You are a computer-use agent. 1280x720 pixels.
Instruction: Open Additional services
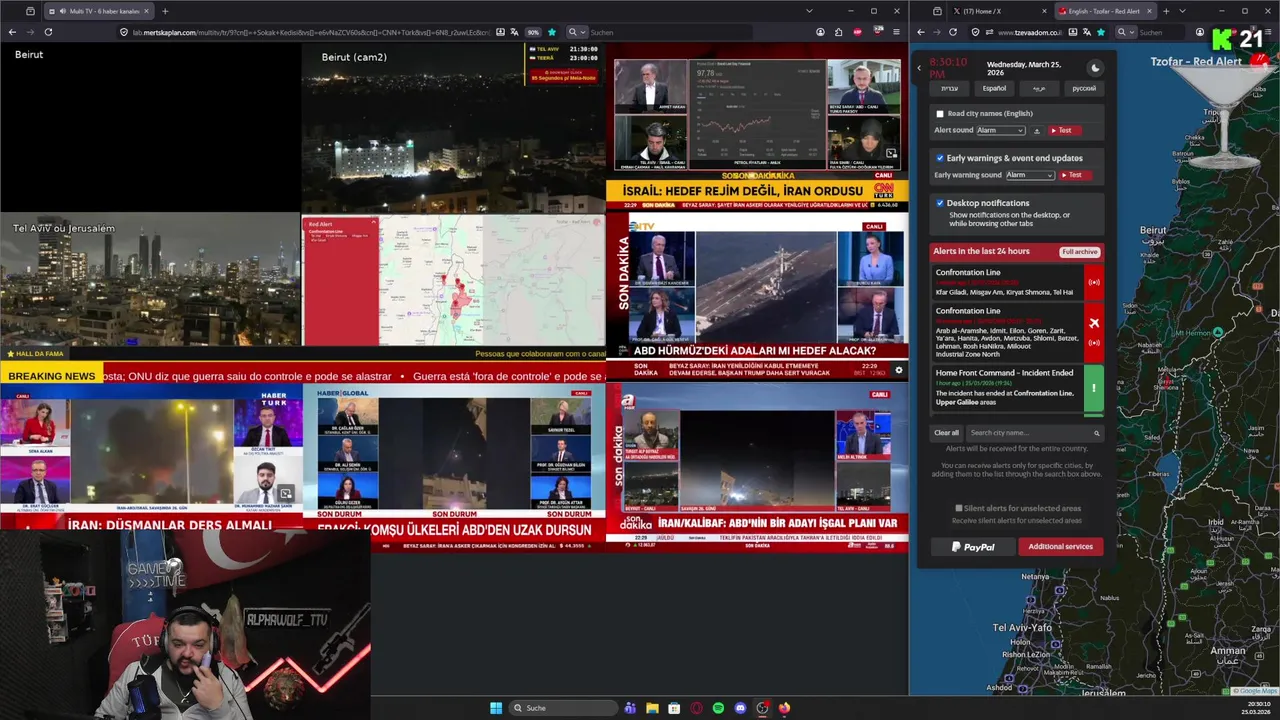point(1060,547)
